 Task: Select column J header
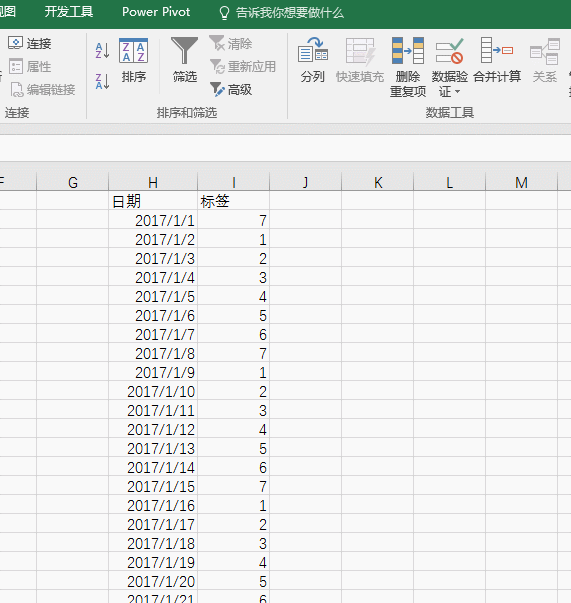[305, 182]
